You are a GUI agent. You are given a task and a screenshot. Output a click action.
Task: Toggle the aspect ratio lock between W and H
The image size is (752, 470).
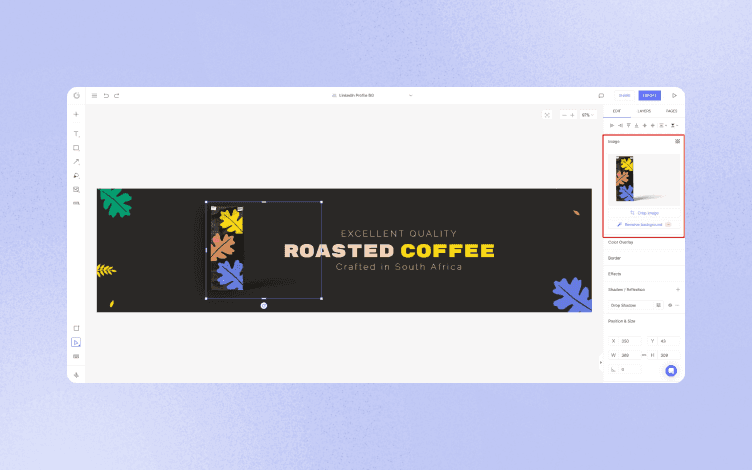pos(644,355)
